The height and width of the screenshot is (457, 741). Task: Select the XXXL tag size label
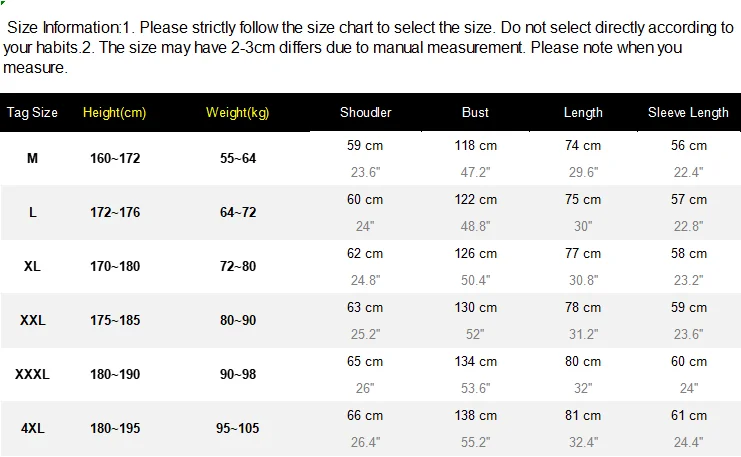point(33,375)
